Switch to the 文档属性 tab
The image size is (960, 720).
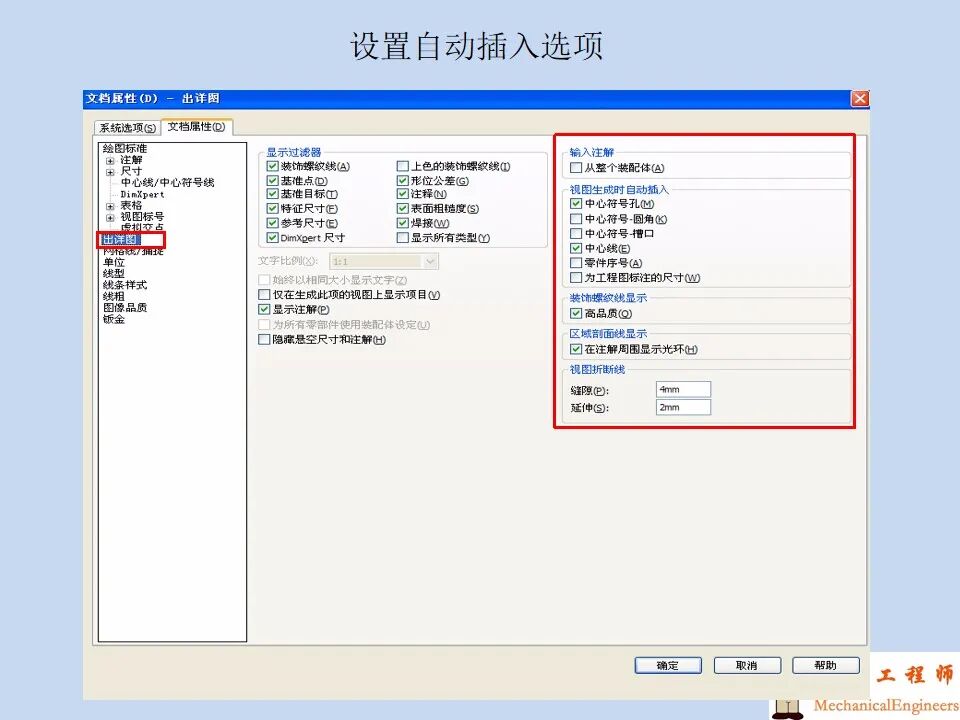(x=195, y=127)
